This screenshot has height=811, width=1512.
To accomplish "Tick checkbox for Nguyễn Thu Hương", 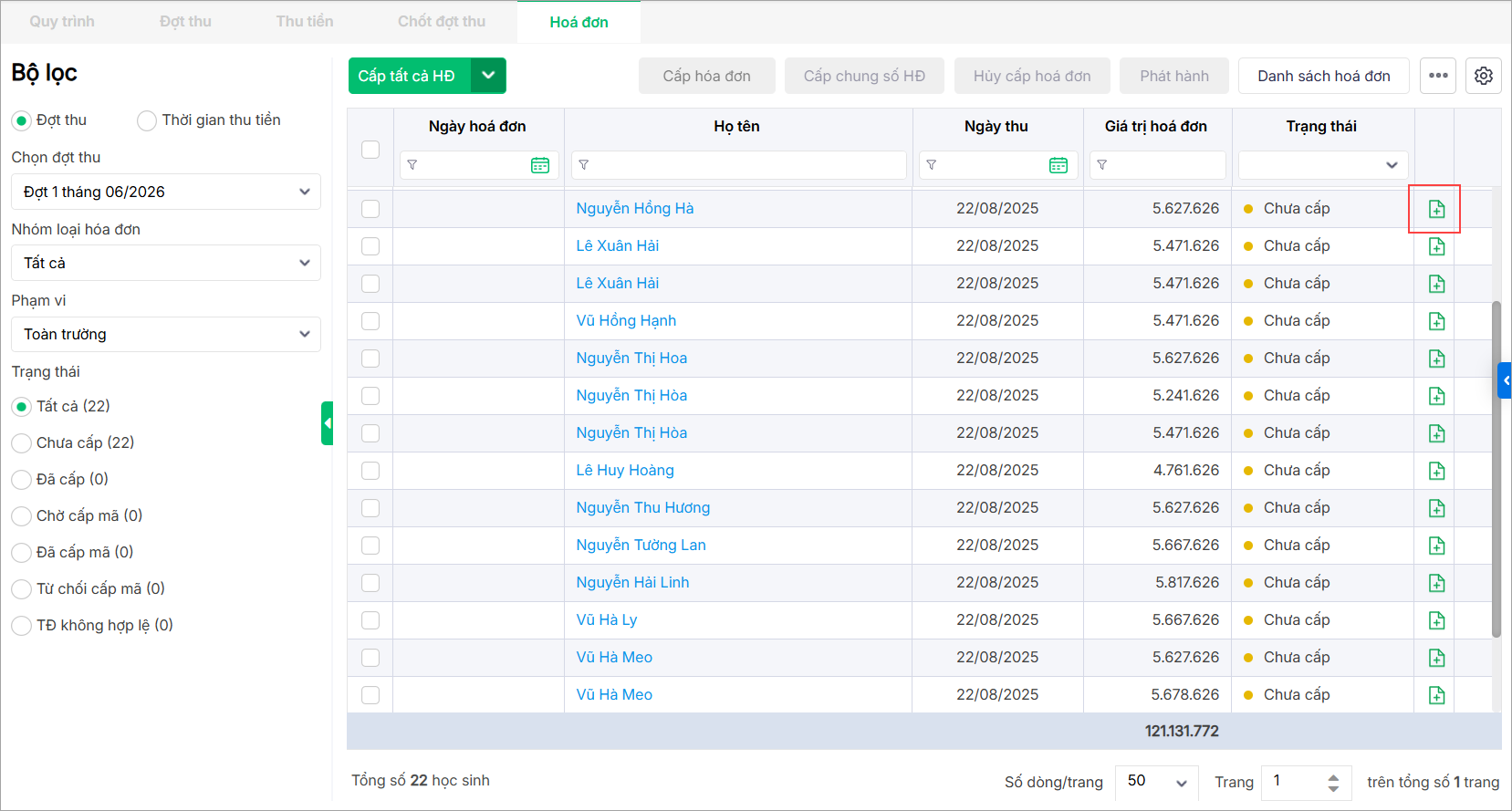I will (370, 508).
